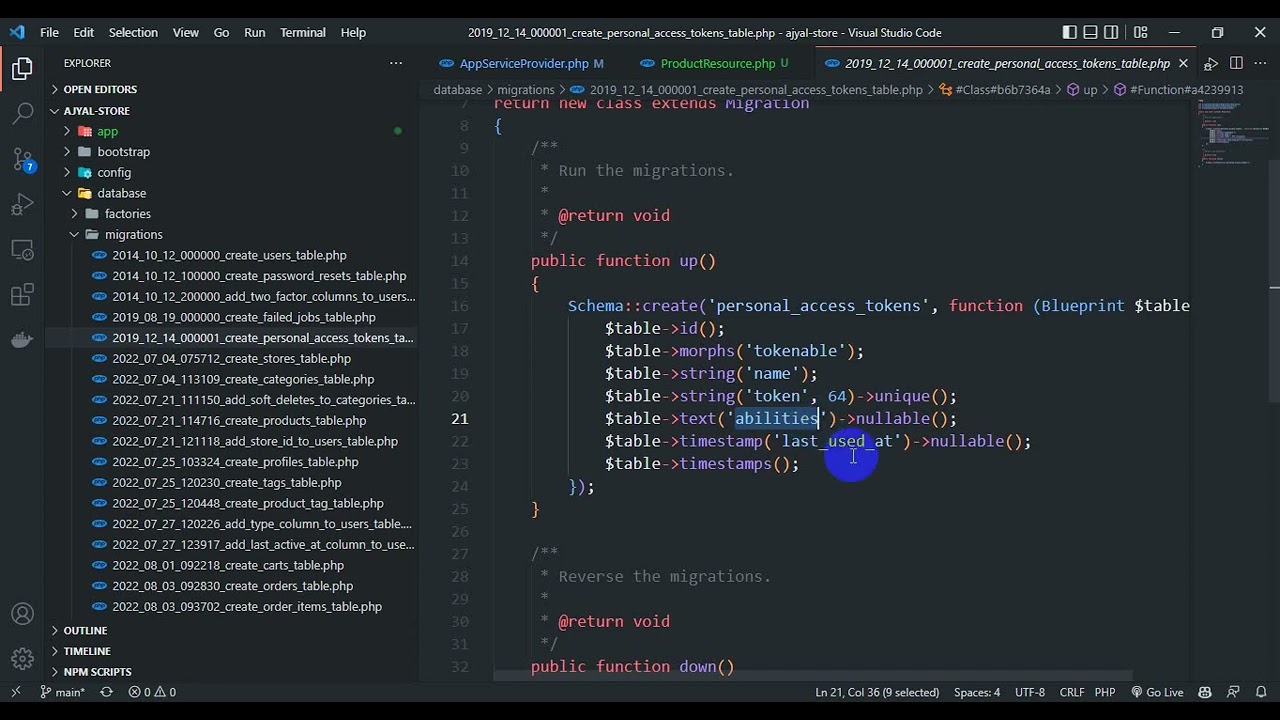
Task: Open the Run and Debug view
Action: click(22, 205)
